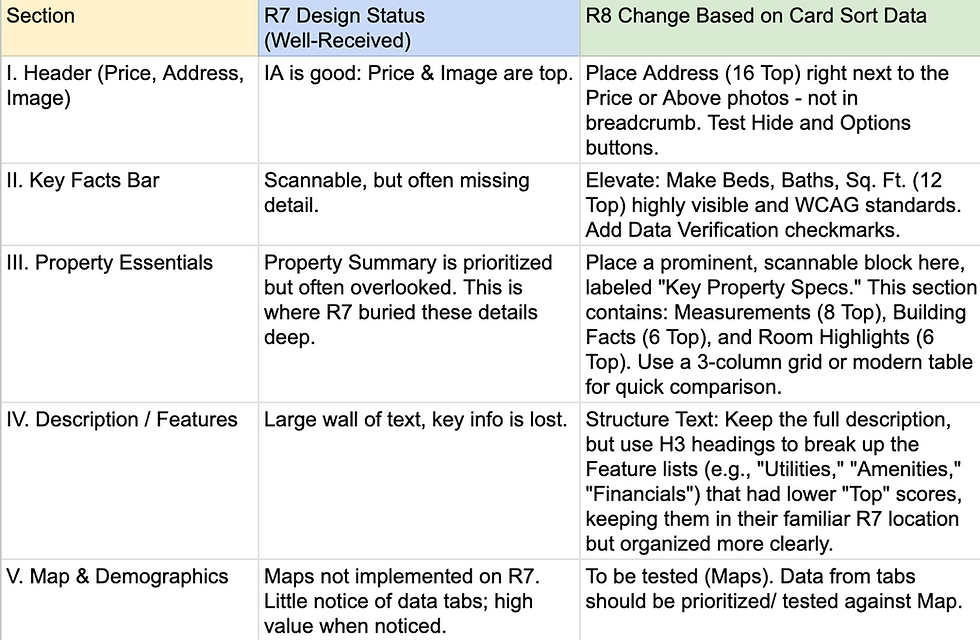Screen dimensions: 980x640
Task: Select the Maps not implemented on R7 cell
Action: (419, 600)
